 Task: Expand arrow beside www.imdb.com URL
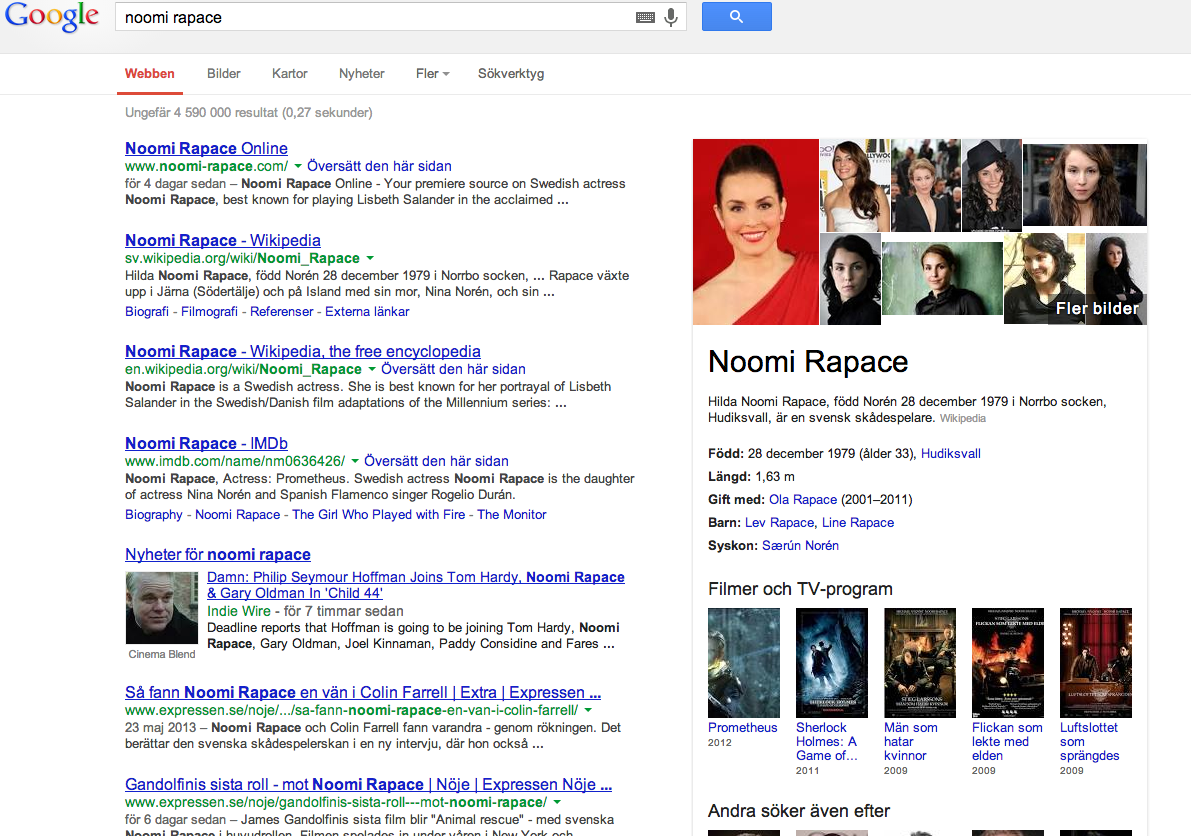click(x=355, y=461)
